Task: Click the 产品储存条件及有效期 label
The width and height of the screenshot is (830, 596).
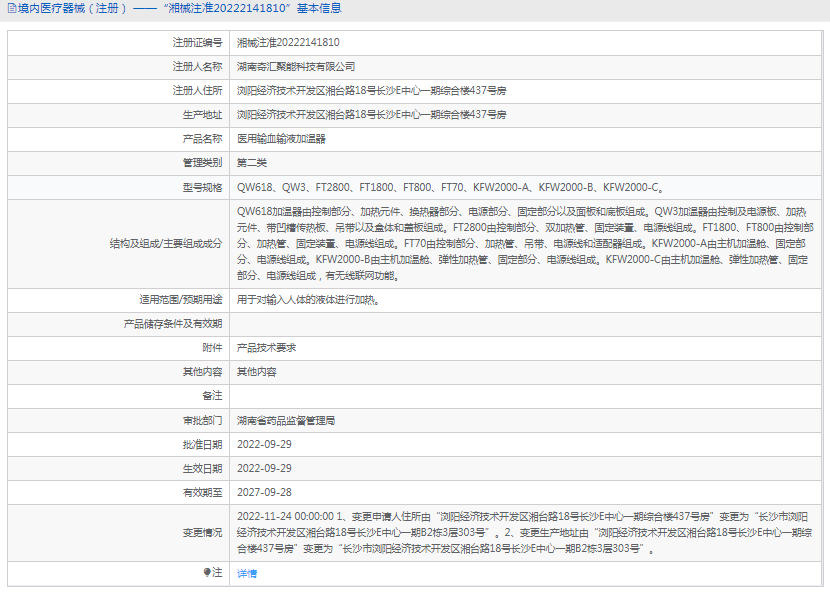Action: 173,324
